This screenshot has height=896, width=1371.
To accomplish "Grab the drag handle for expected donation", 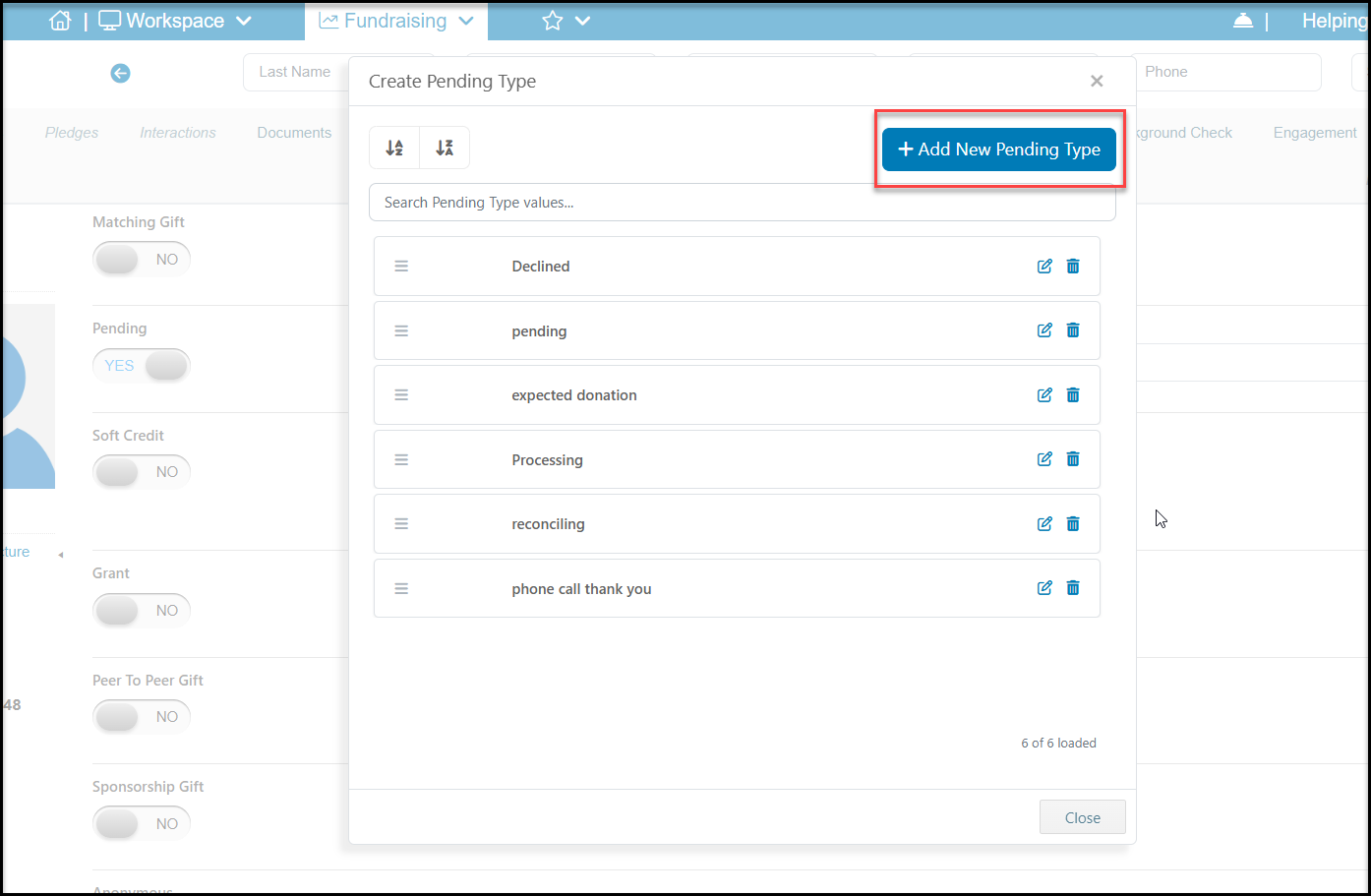I will (x=401, y=395).
